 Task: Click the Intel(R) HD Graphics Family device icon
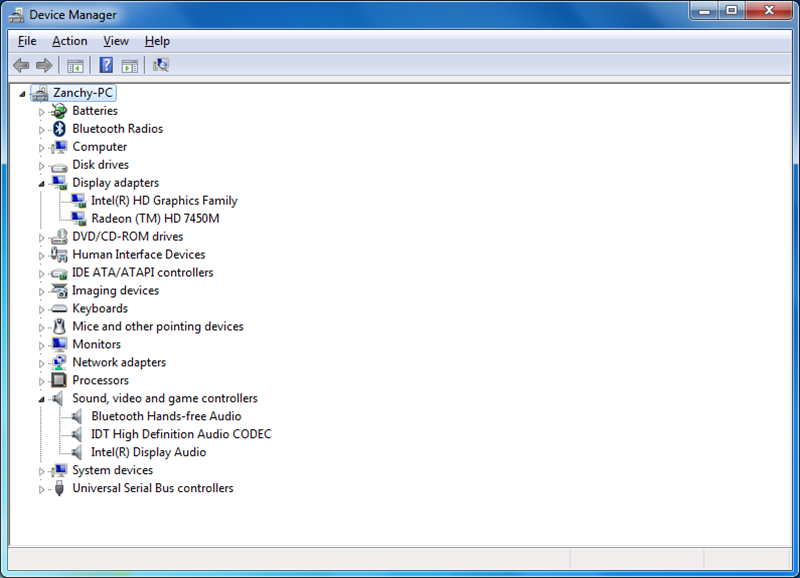click(x=79, y=200)
